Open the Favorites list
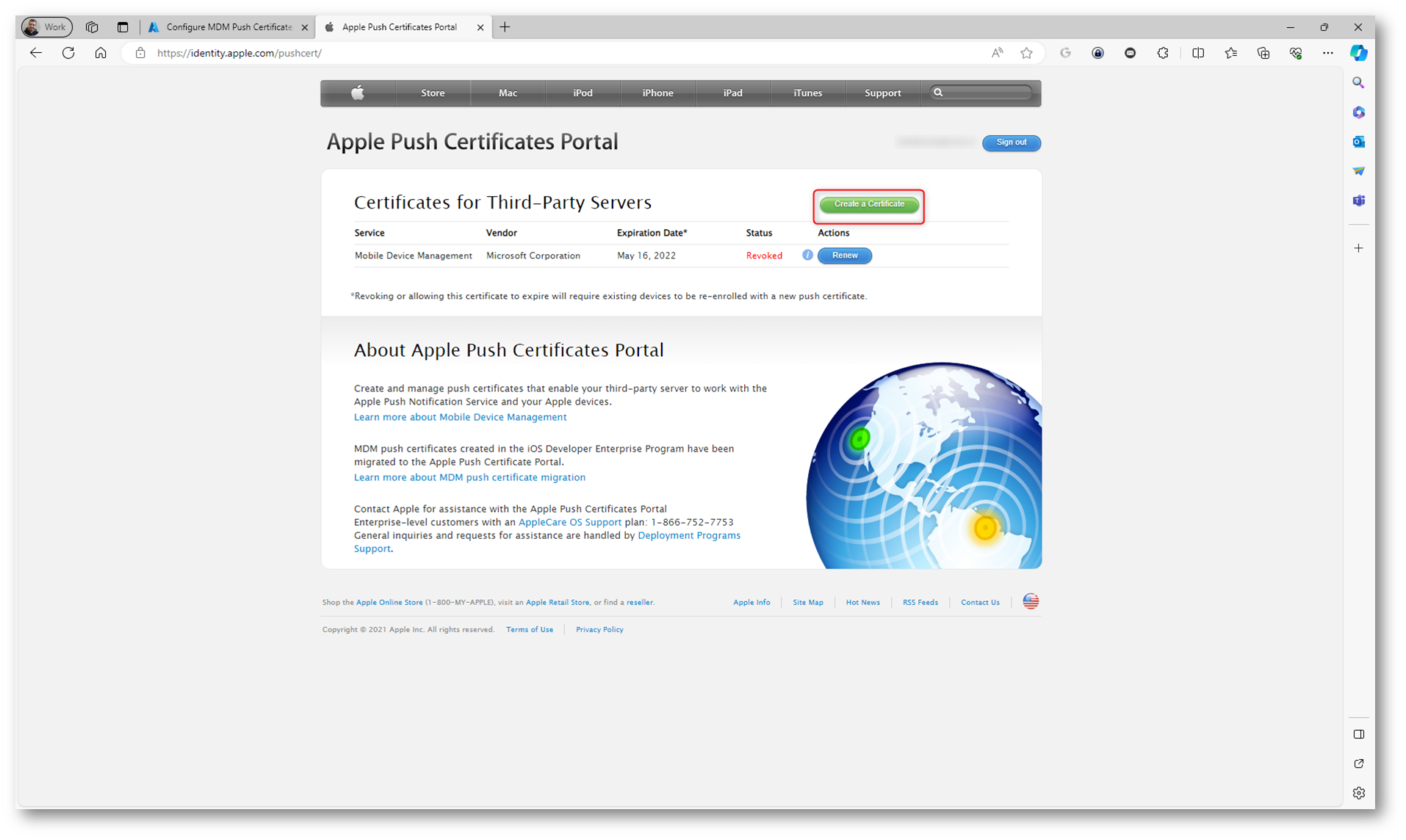The height and width of the screenshot is (840, 1406). 1230,53
